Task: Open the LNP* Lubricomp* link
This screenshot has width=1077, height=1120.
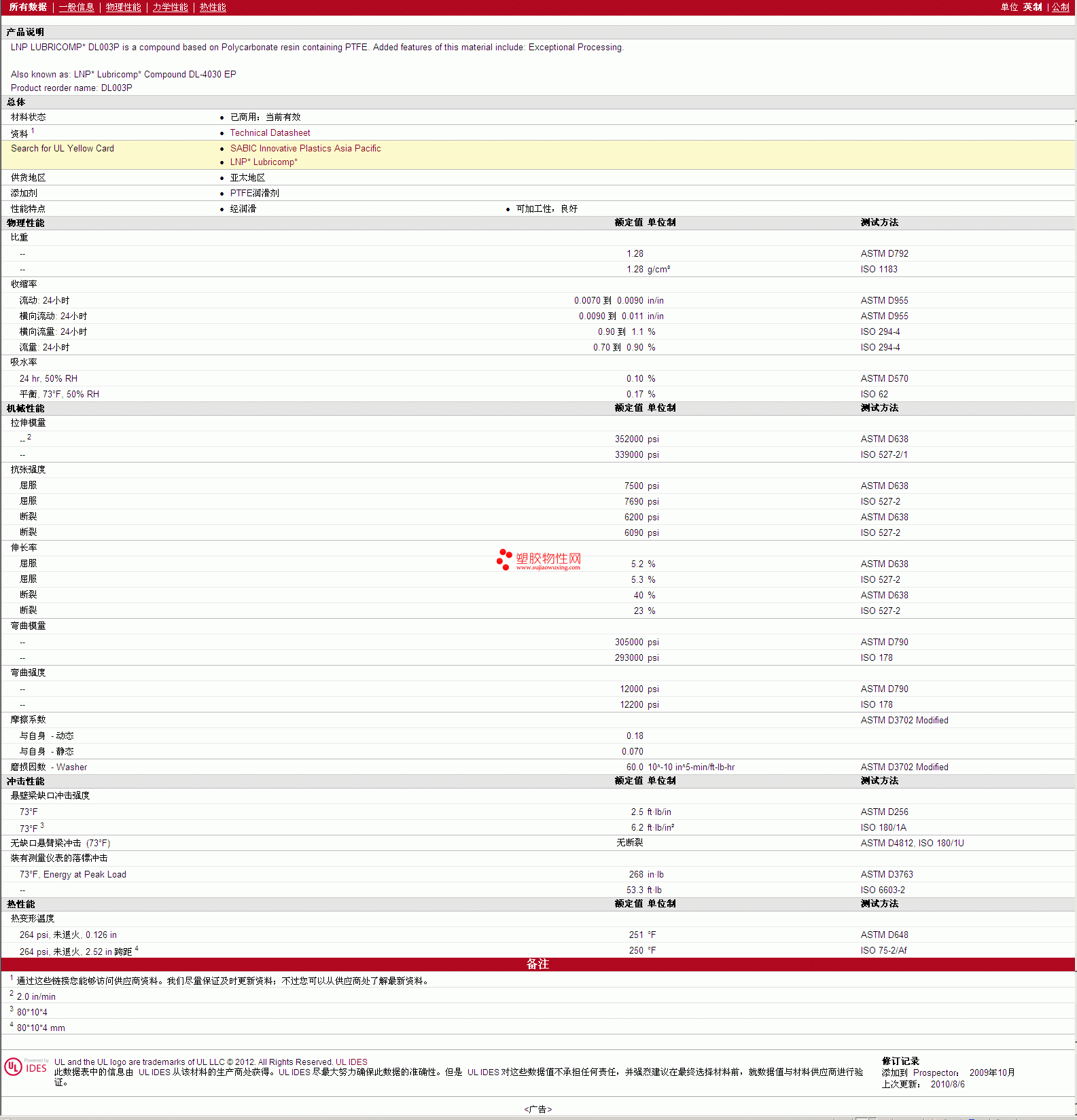Action: pyautogui.click(x=264, y=162)
